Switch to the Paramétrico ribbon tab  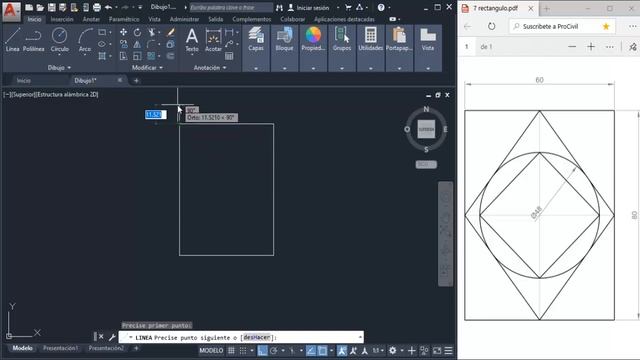click(124, 19)
